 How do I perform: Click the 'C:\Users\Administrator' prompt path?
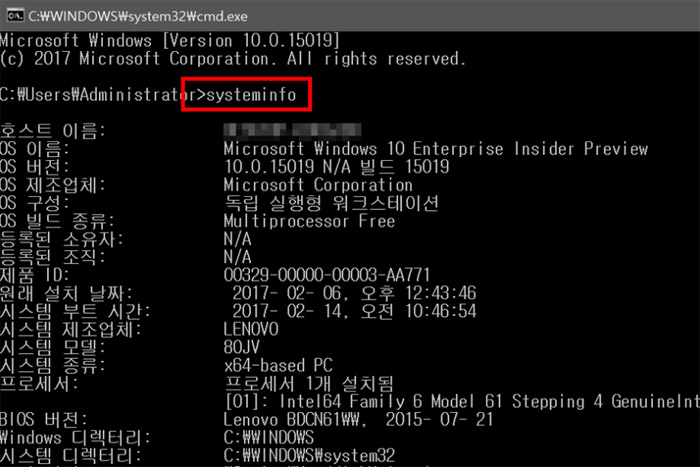98,95
